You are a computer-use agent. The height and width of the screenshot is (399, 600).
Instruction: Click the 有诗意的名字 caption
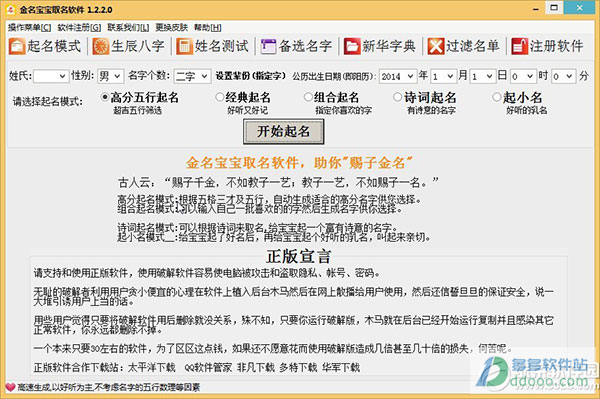tap(431, 111)
